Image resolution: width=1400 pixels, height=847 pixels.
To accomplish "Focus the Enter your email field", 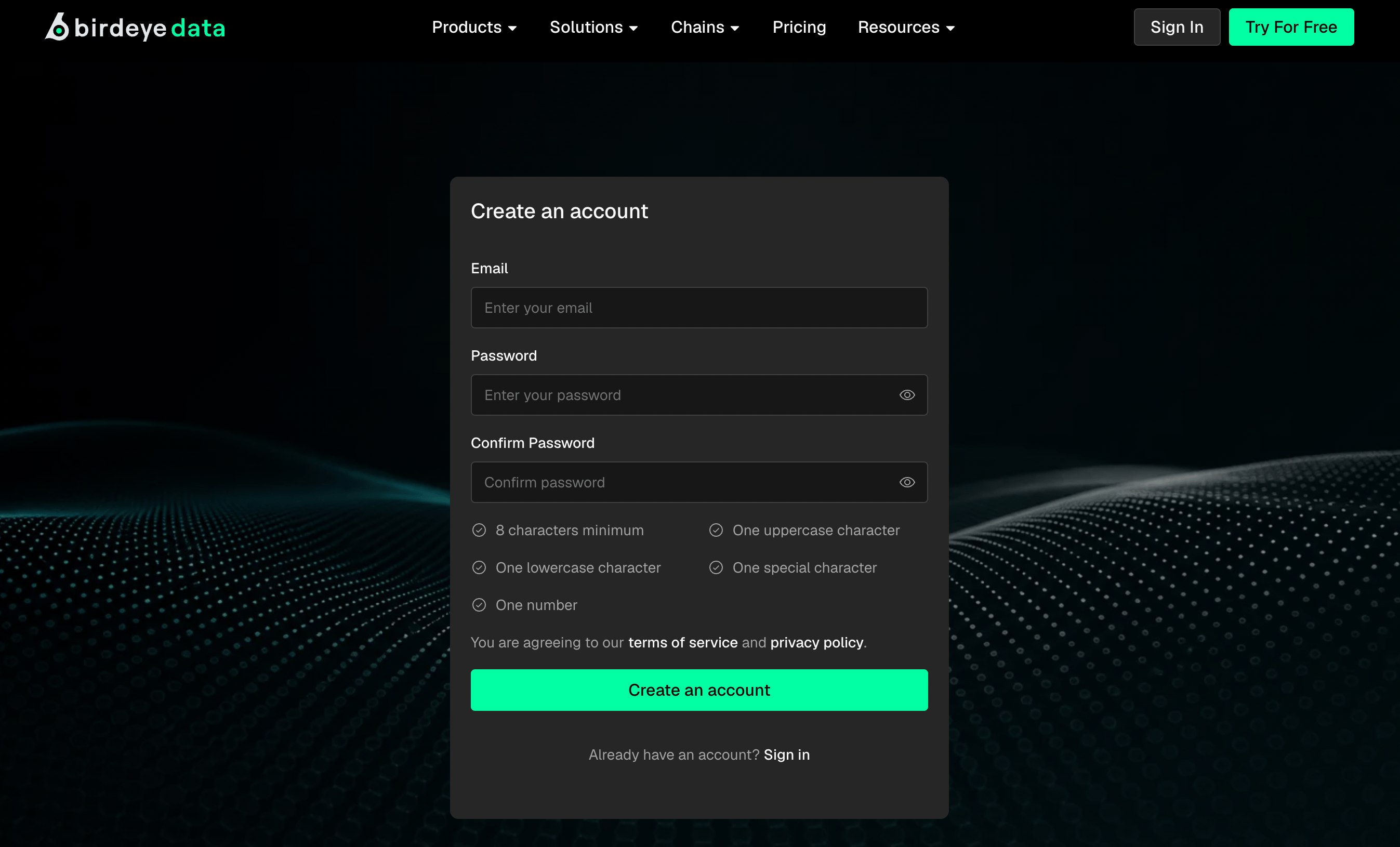I will pyautogui.click(x=699, y=307).
